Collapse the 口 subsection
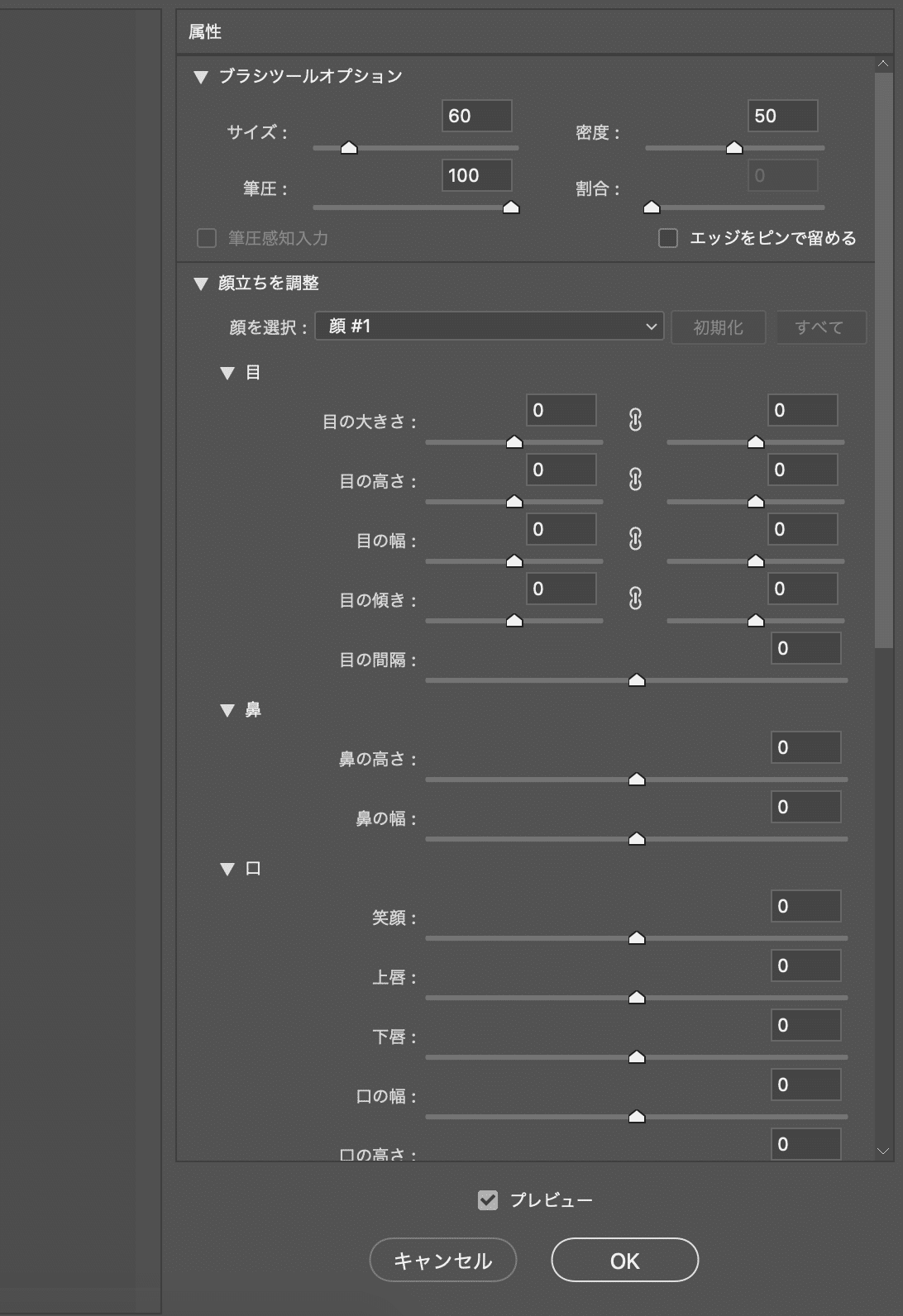Screen dimensions: 903x1316 tap(227, 869)
